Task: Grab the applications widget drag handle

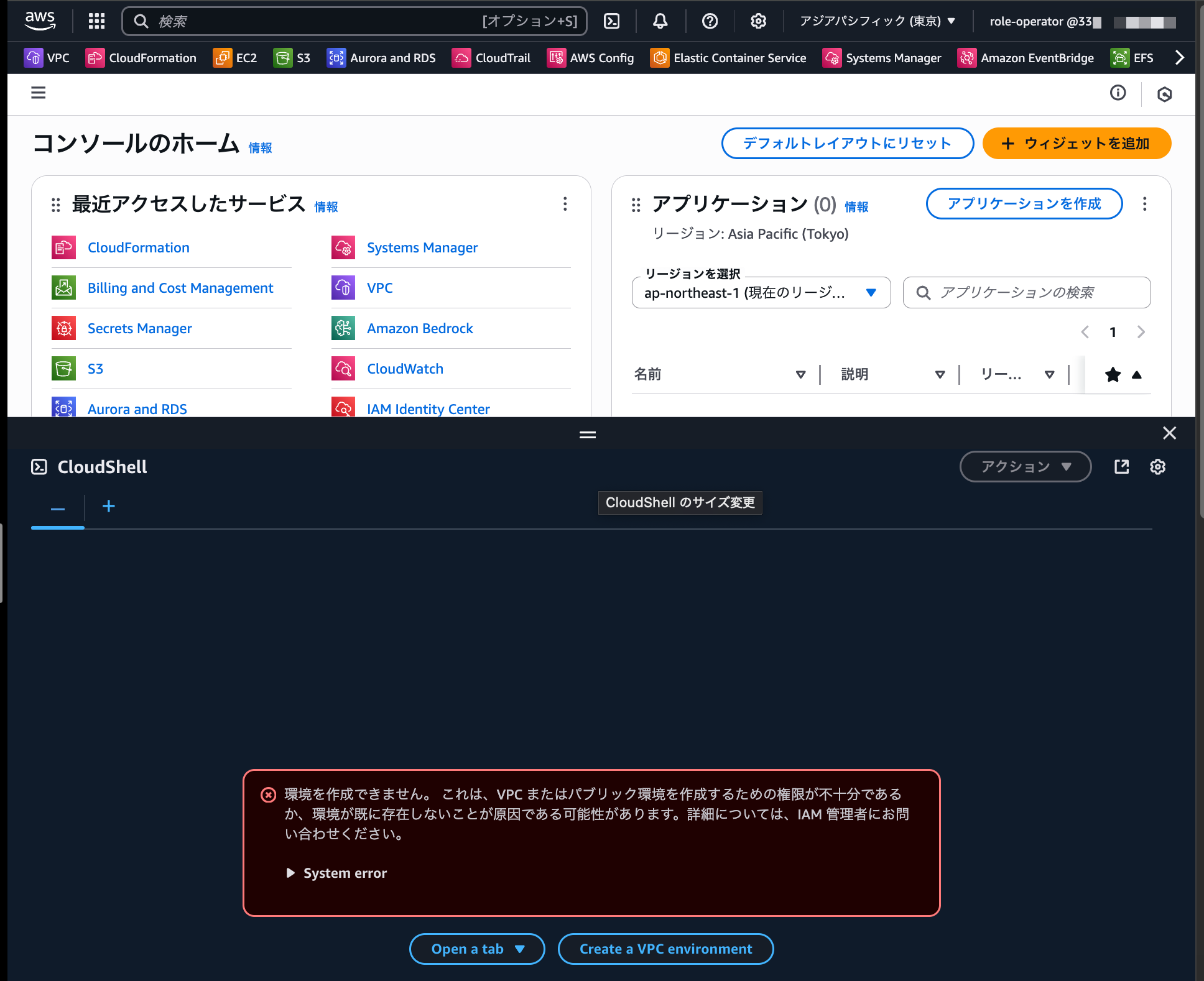Action: pyautogui.click(x=636, y=205)
